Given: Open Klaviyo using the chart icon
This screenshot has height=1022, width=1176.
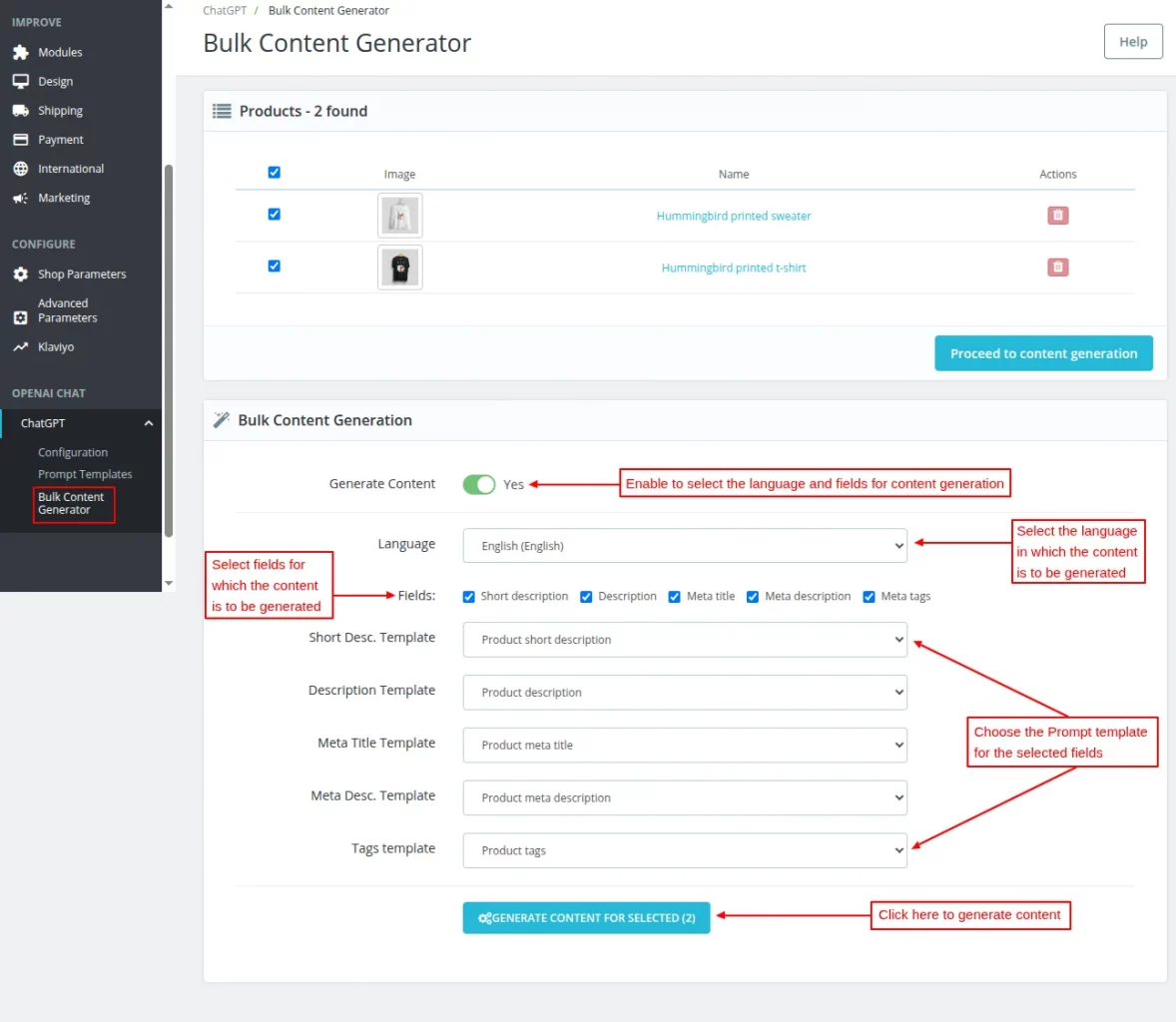Looking at the screenshot, I should pos(22,346).
